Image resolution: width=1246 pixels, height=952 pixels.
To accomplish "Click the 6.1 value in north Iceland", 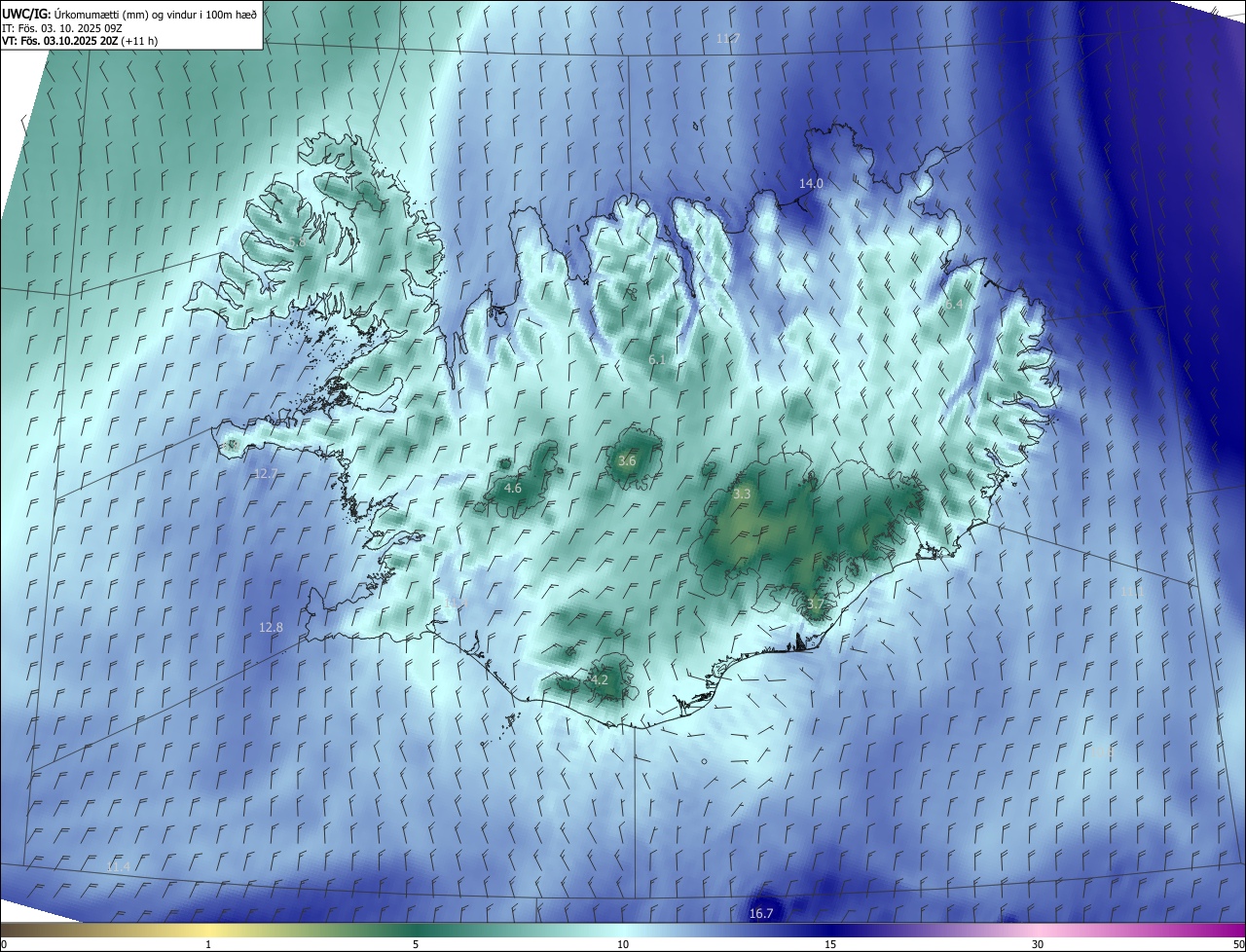I will point(657,360).
